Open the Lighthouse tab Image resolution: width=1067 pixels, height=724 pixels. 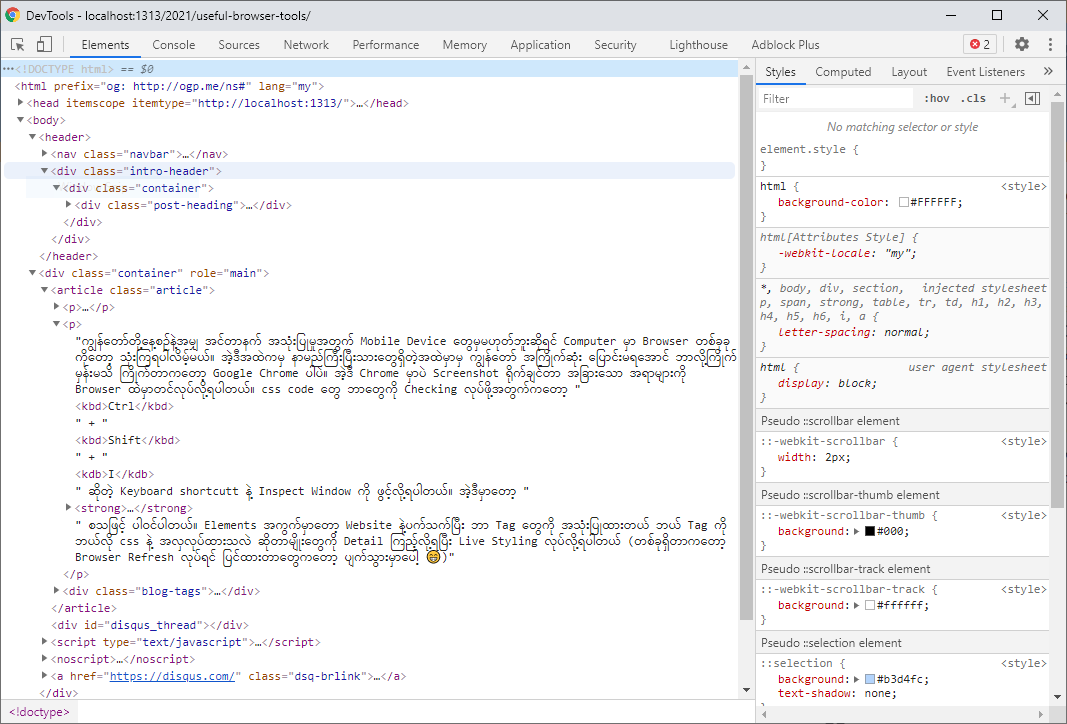698,45
